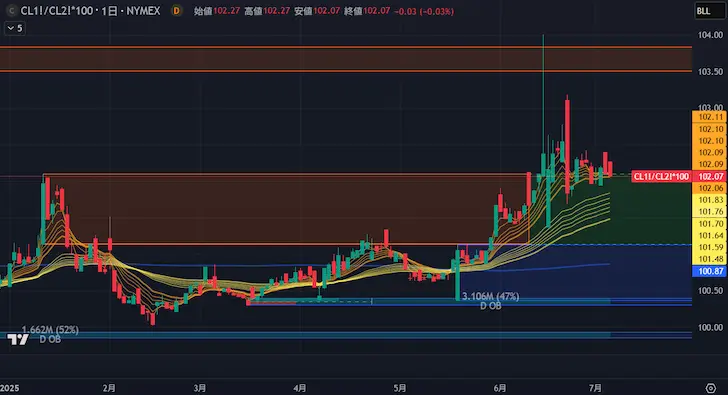Viewport: 728px width, 395px height.
Task: Click the TradingView logo
Action: (x=18, y=340)
